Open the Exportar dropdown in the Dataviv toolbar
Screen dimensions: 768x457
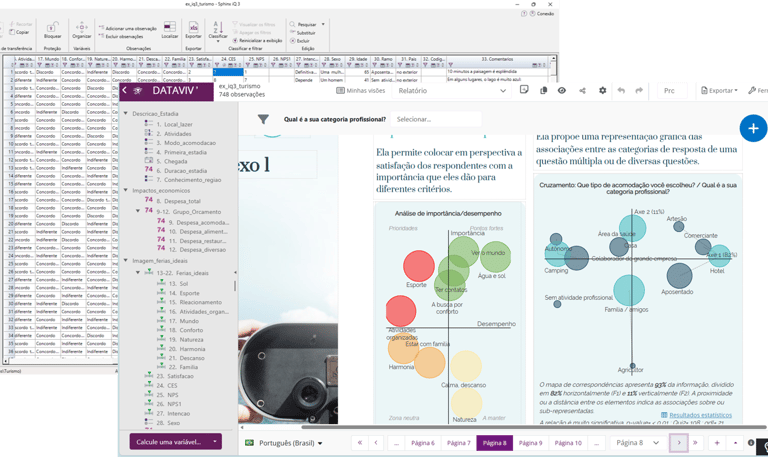(719, 91)
